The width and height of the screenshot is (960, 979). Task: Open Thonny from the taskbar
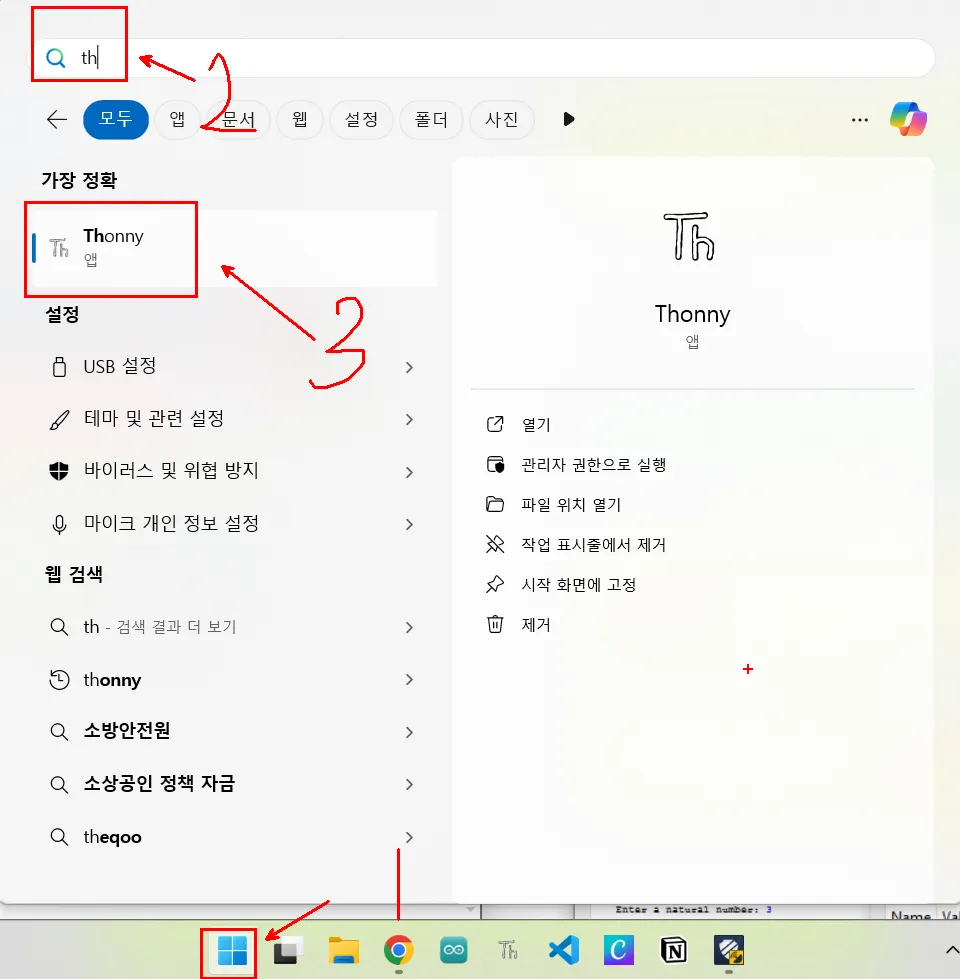(508, 951)
